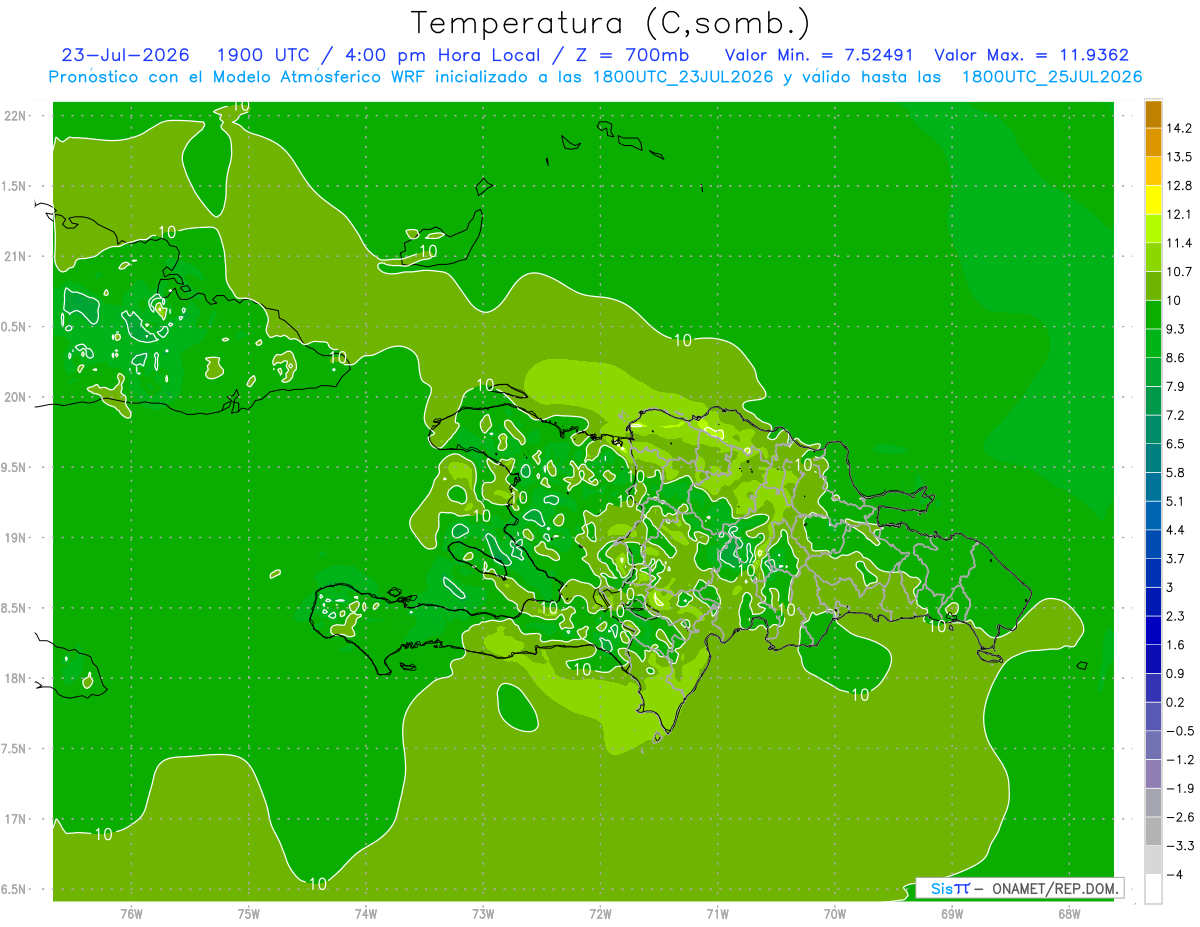This screenshot has width=1200, height=927.
Task: Click the '-1.2' colorbar label
Action: (x=1179, y=760)
